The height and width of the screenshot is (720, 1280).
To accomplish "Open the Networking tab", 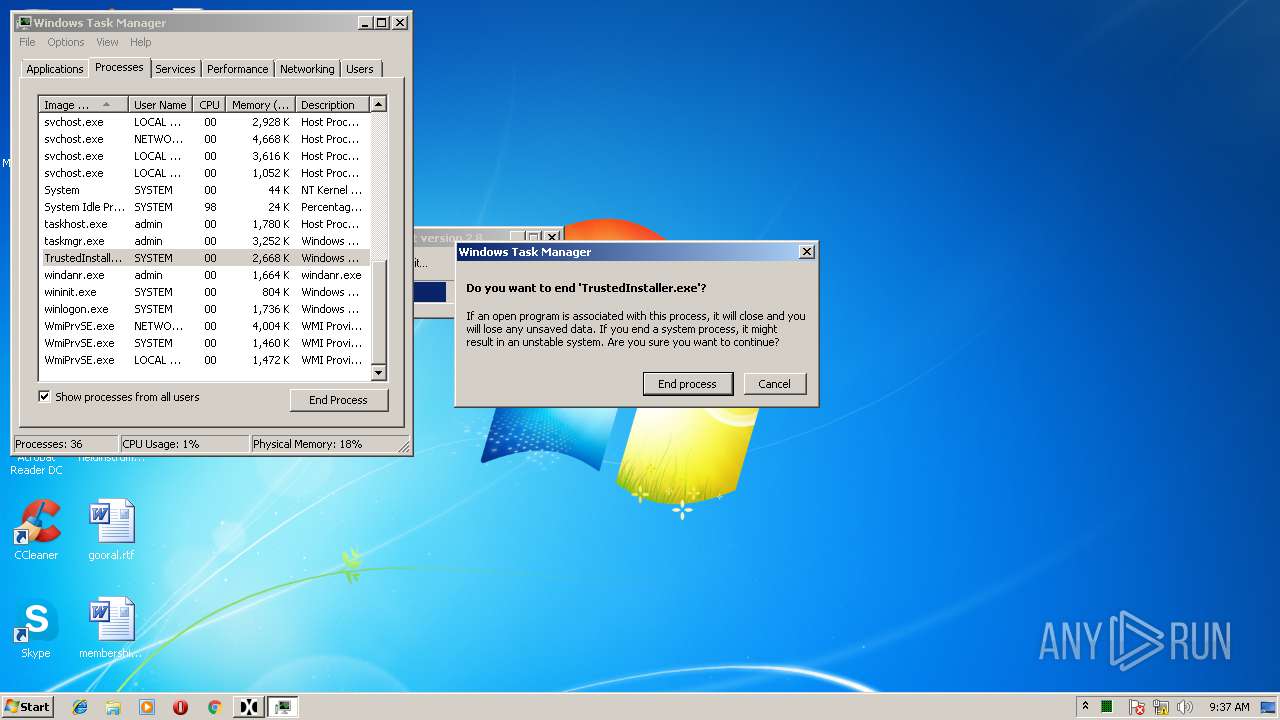I will tap(307, 69).
